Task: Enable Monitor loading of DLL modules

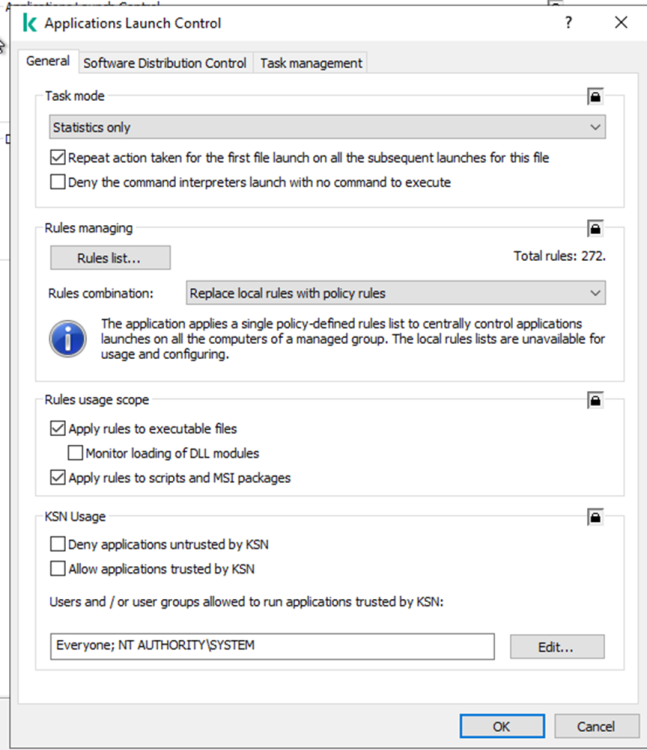Action: [x=77, y=453]
